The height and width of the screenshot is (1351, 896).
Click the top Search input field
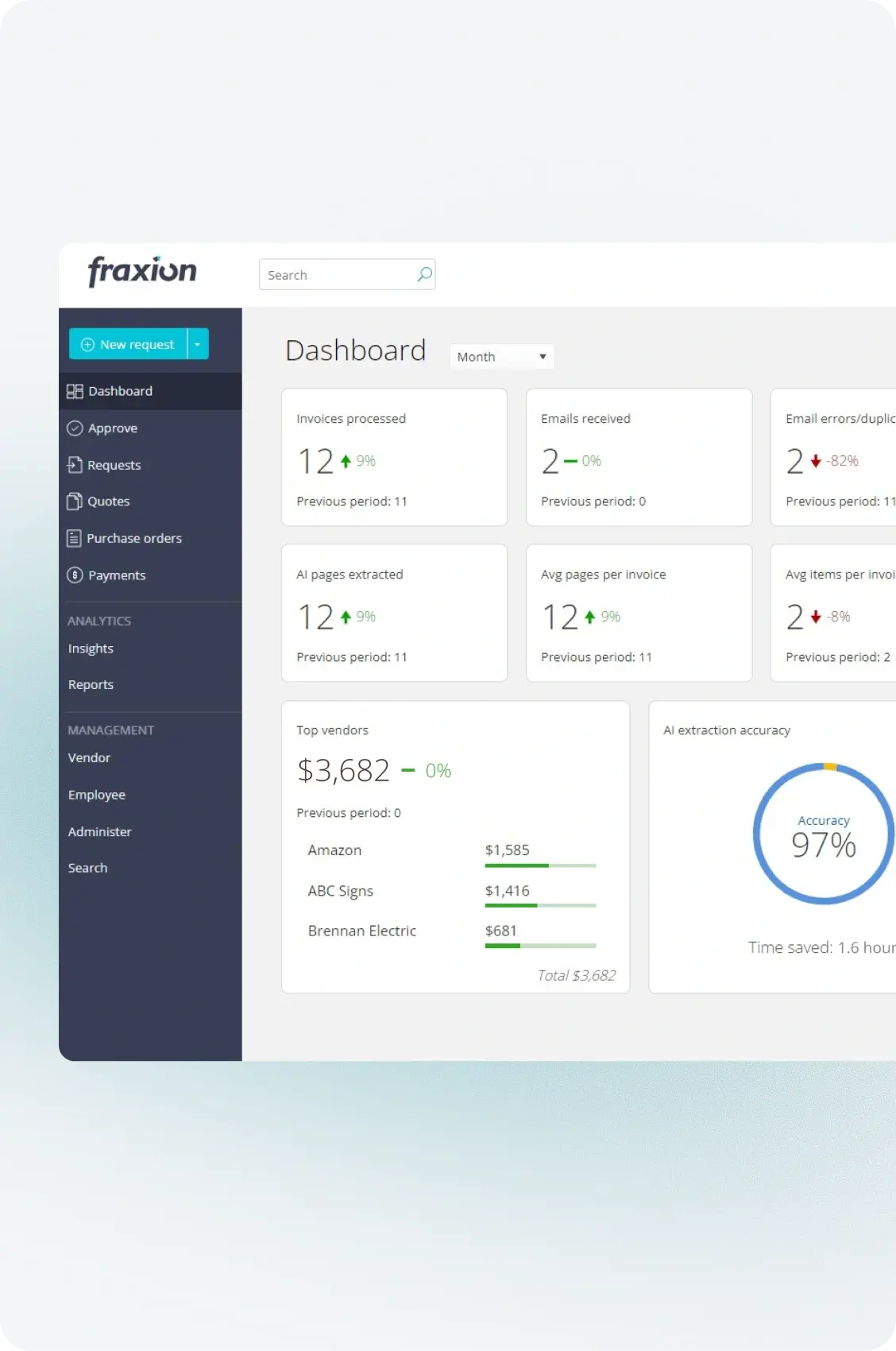tap(347, 274)
